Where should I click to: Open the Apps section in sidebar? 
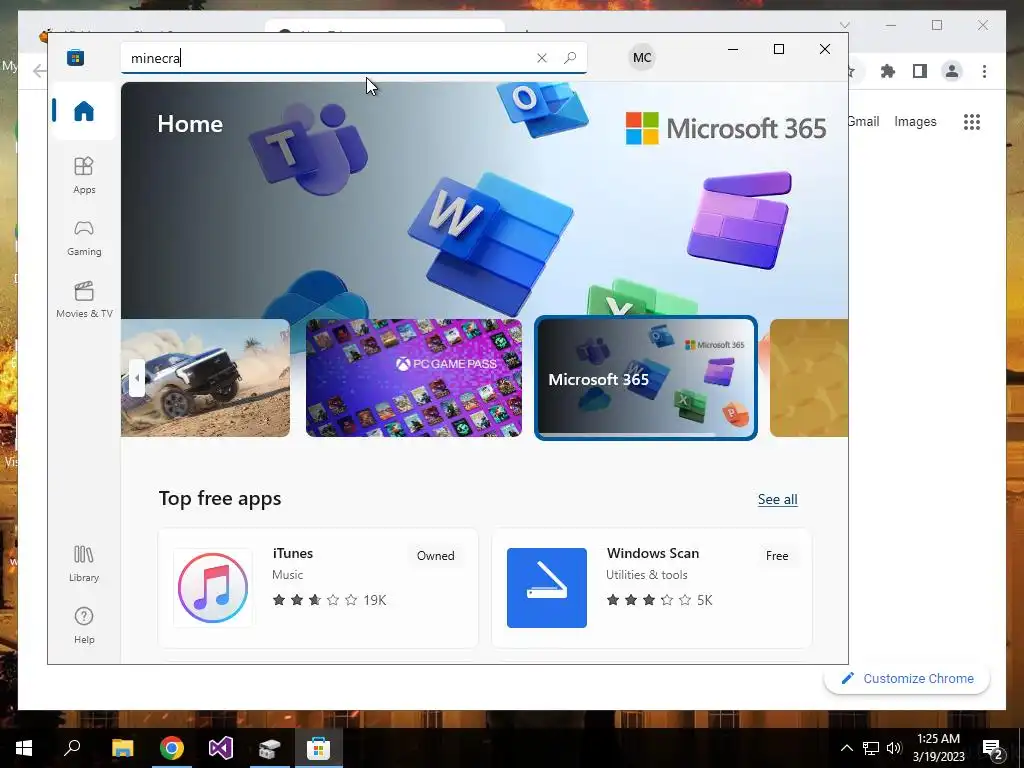[84, 176]
